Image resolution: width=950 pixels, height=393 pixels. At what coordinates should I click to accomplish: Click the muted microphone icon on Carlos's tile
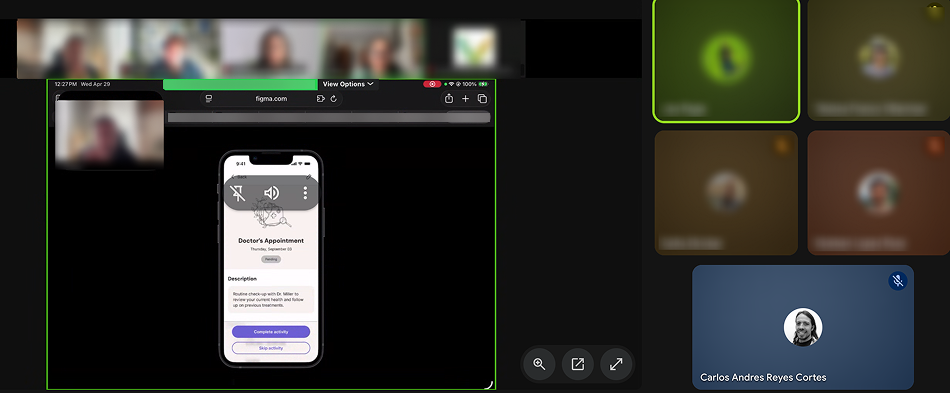pos(898,281)
